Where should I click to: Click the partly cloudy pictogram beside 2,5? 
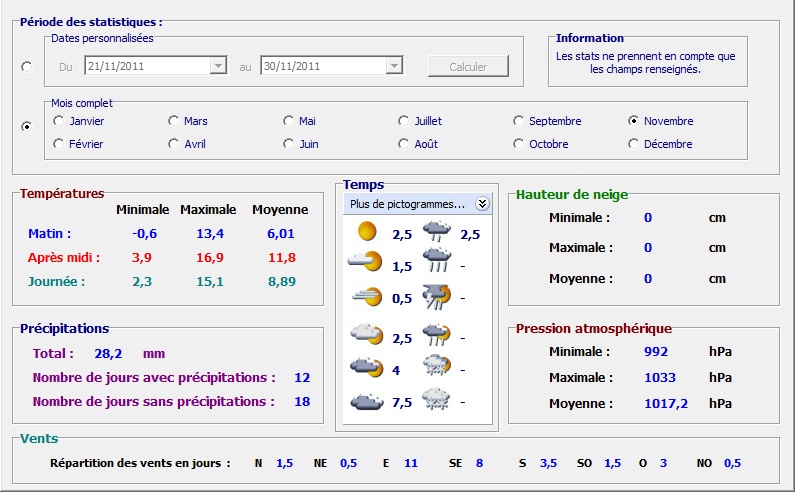[x=367, y=334]
